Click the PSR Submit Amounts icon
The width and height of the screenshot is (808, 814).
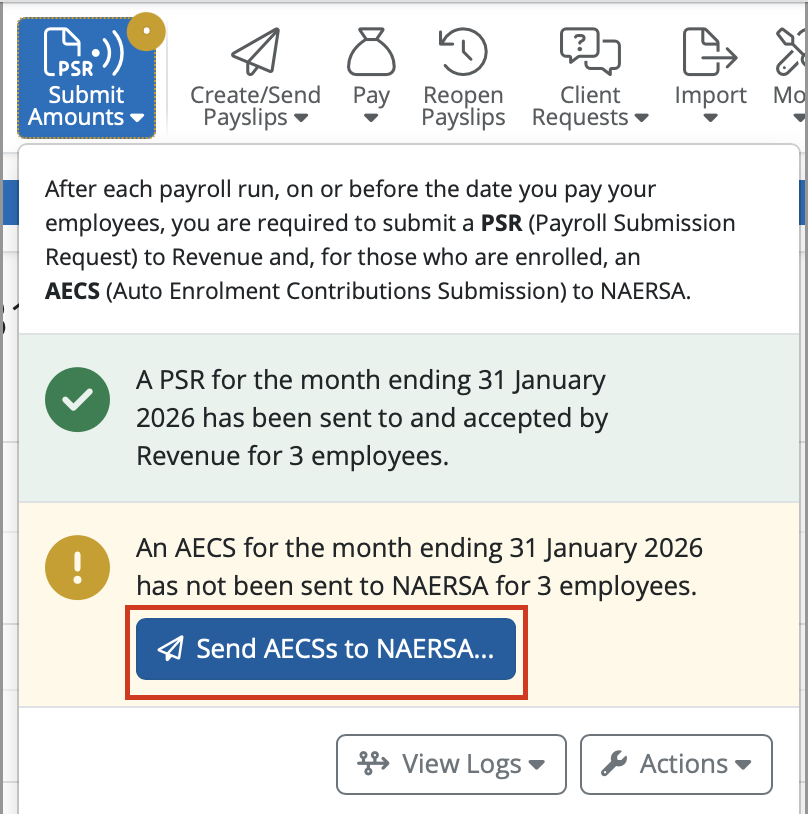85,52
